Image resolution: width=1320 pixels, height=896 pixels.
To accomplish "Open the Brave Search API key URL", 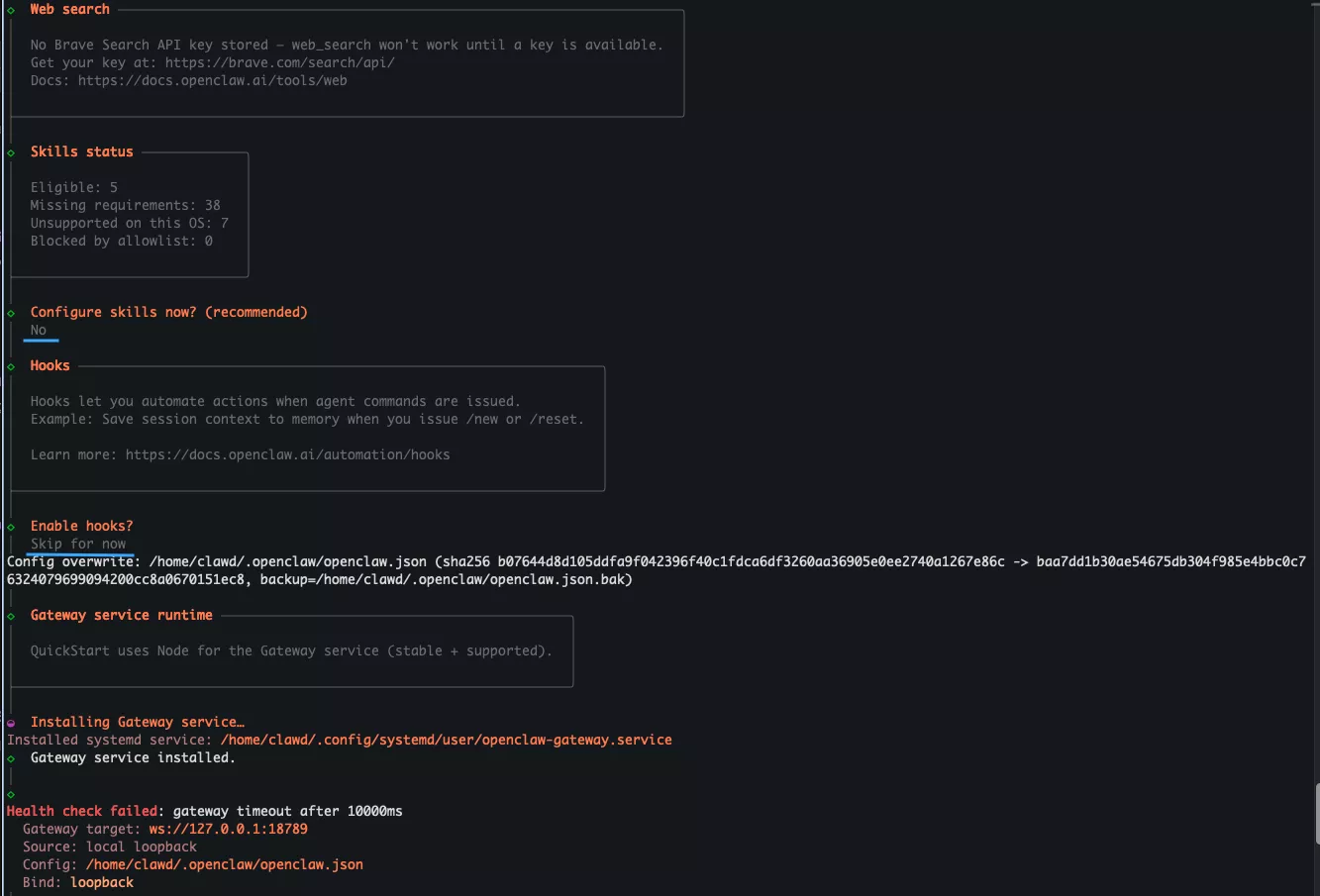I will (279, 62).
